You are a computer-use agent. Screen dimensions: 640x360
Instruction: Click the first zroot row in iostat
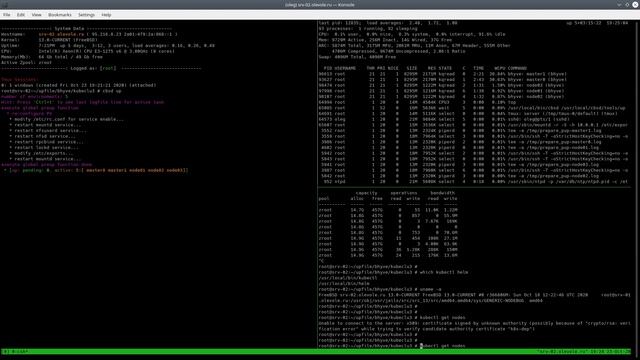coord(388,210)
